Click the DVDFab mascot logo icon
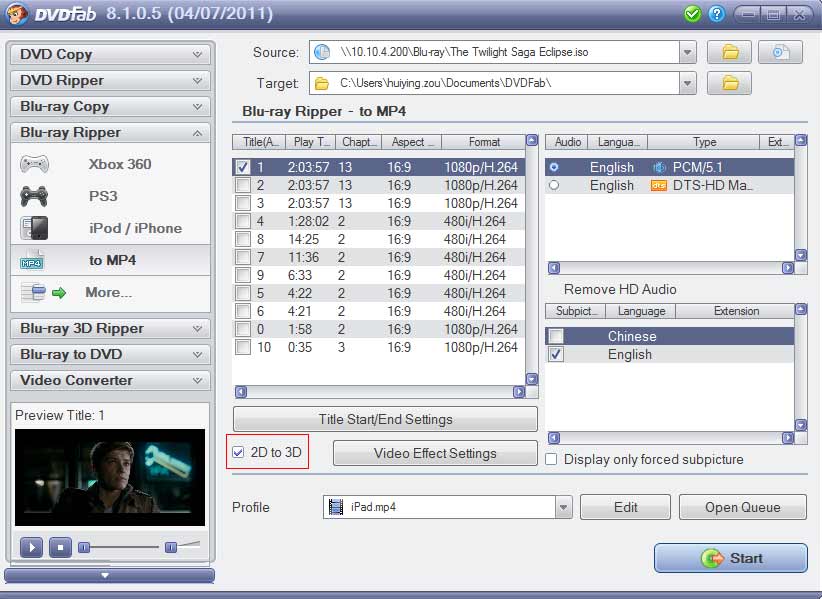 click(16, 14)
